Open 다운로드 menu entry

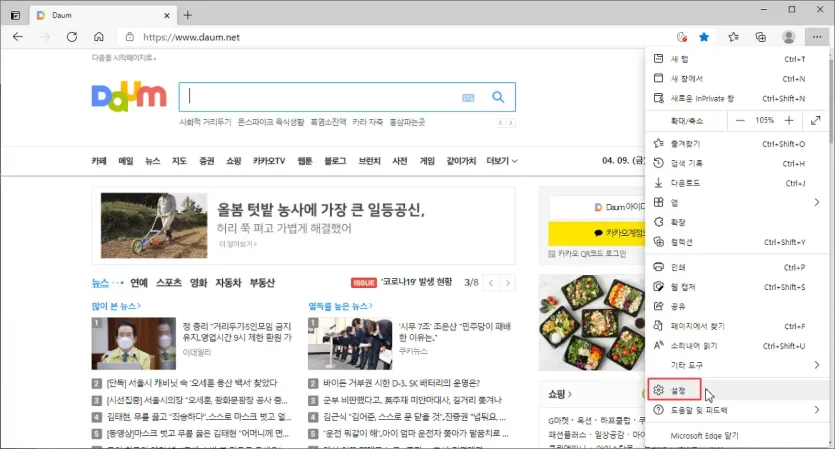(737, 183)
